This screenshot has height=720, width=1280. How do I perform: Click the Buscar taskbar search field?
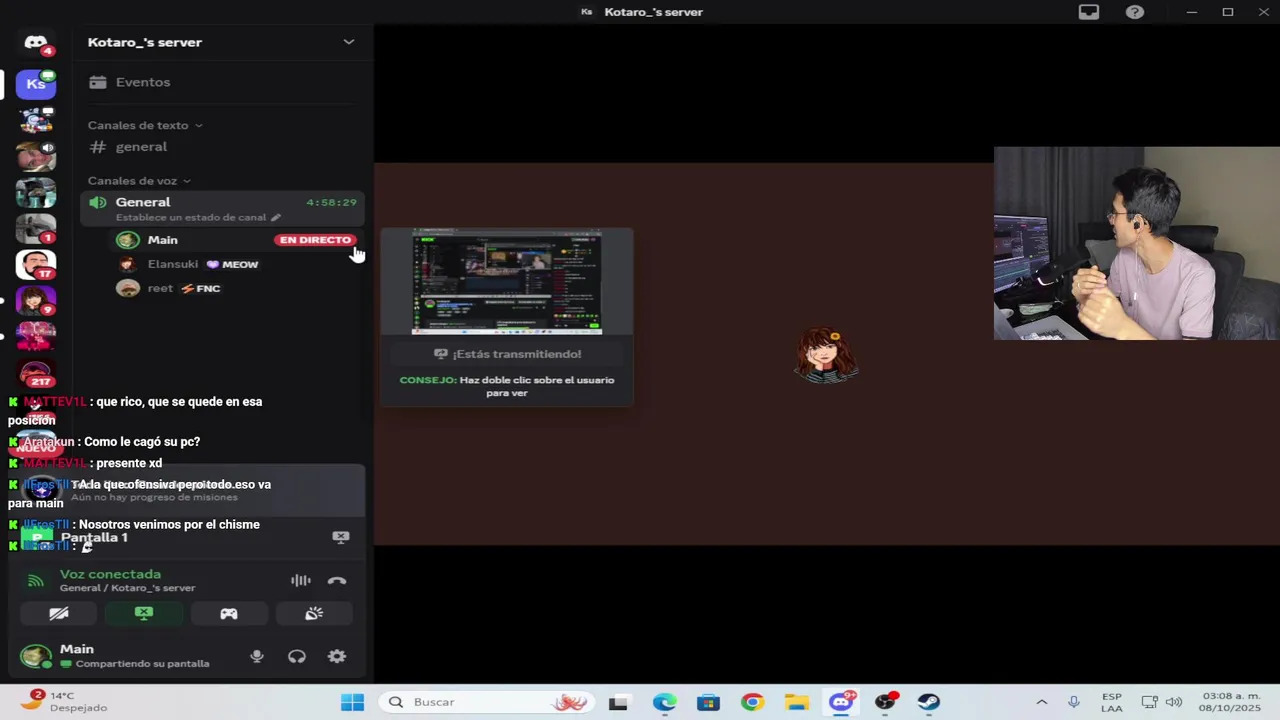click(x=488, y=702)
